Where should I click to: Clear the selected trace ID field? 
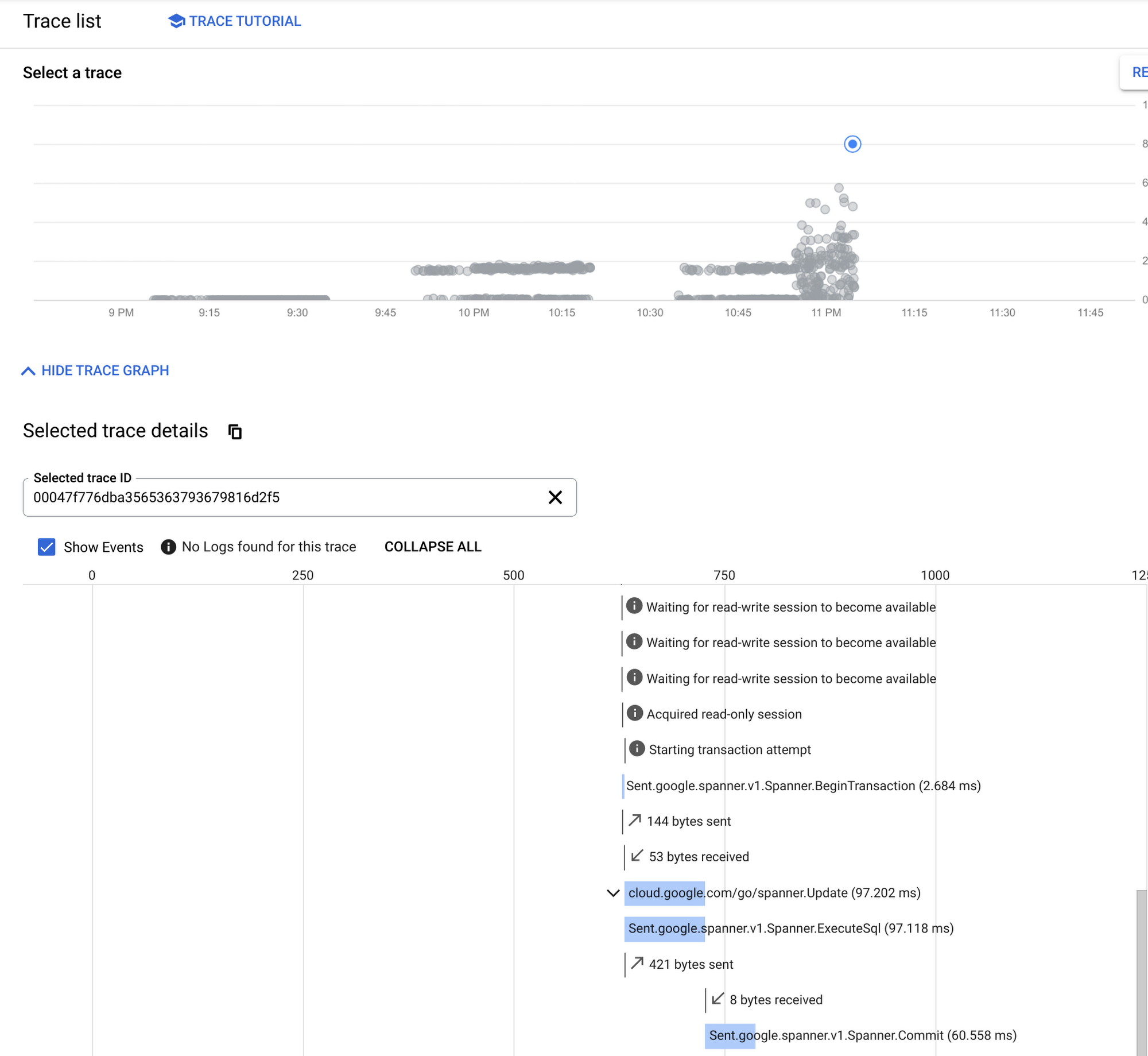(556, 497)
